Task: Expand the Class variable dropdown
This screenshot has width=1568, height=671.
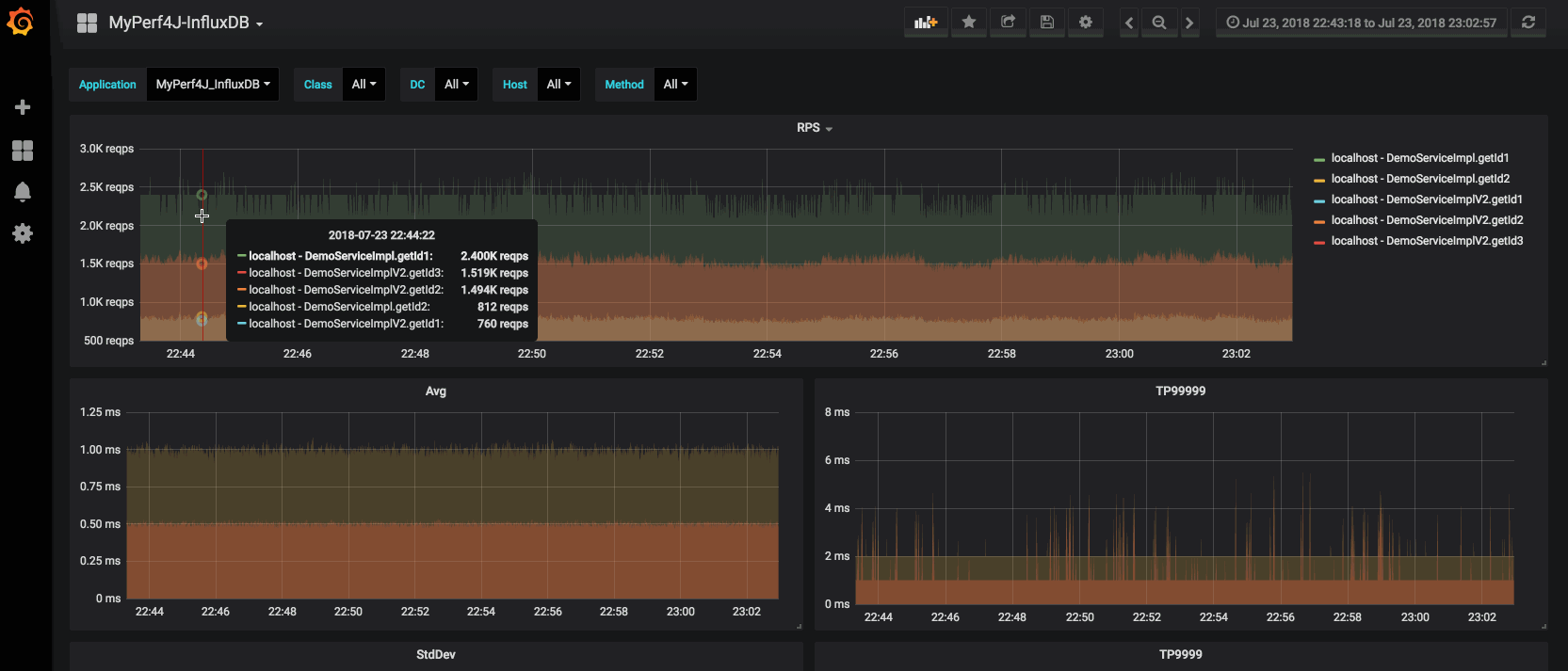Action: point(364,85)
